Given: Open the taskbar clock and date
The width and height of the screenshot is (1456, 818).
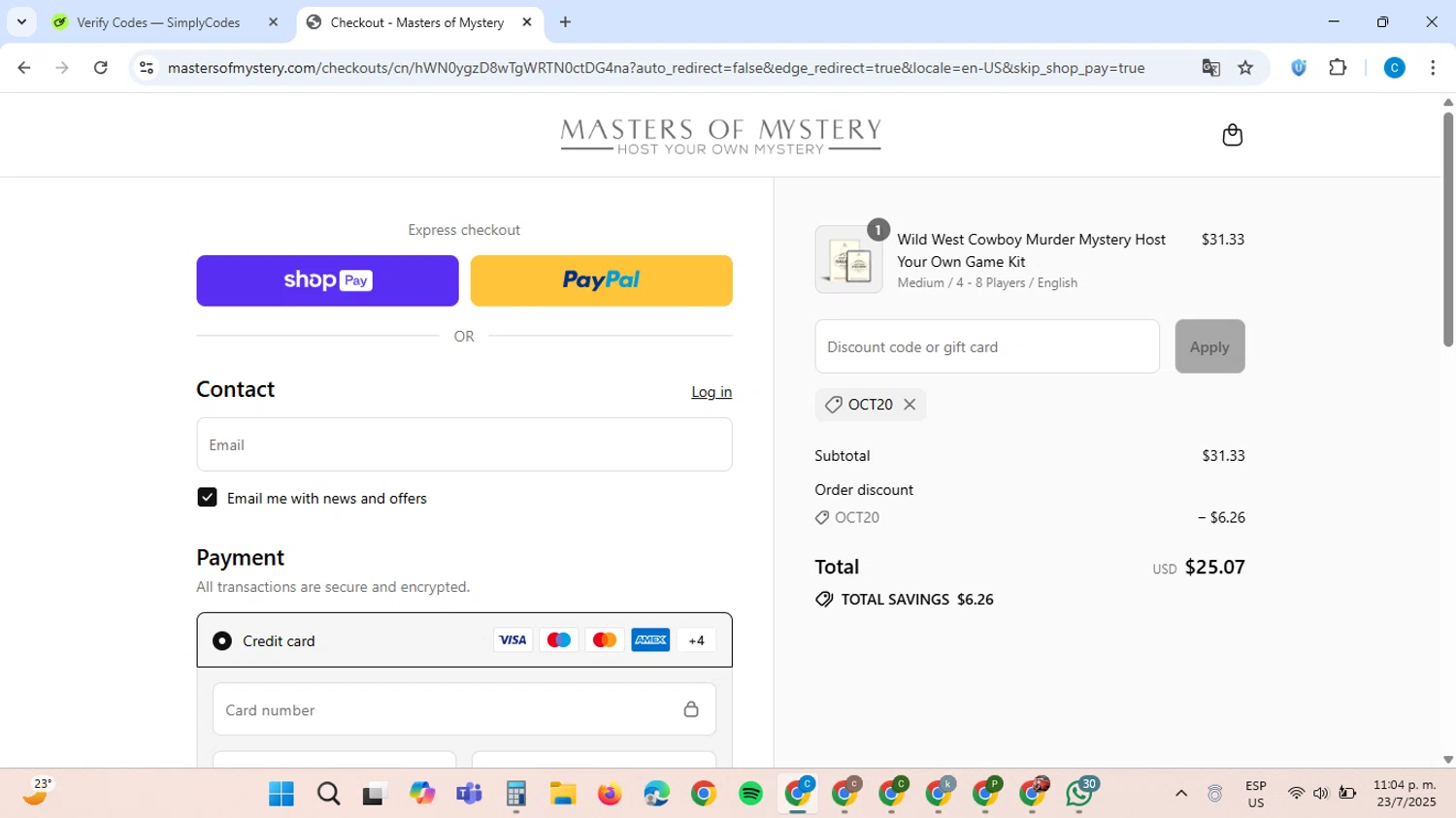Looking at the screenshot, I should tap(1405, 794).
